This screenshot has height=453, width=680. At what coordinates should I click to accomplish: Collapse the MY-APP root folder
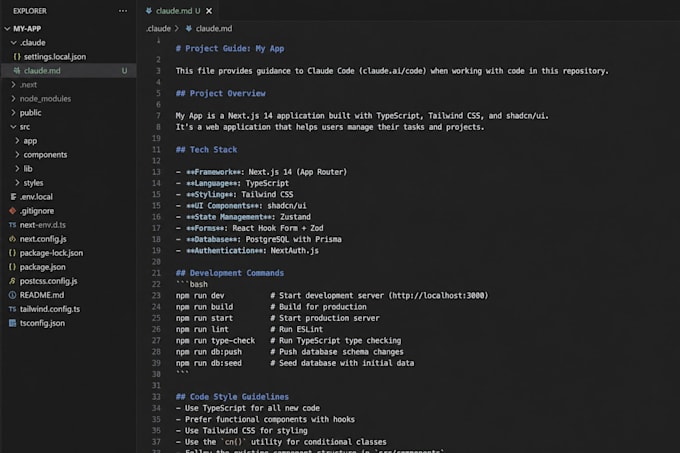(7, 29)
